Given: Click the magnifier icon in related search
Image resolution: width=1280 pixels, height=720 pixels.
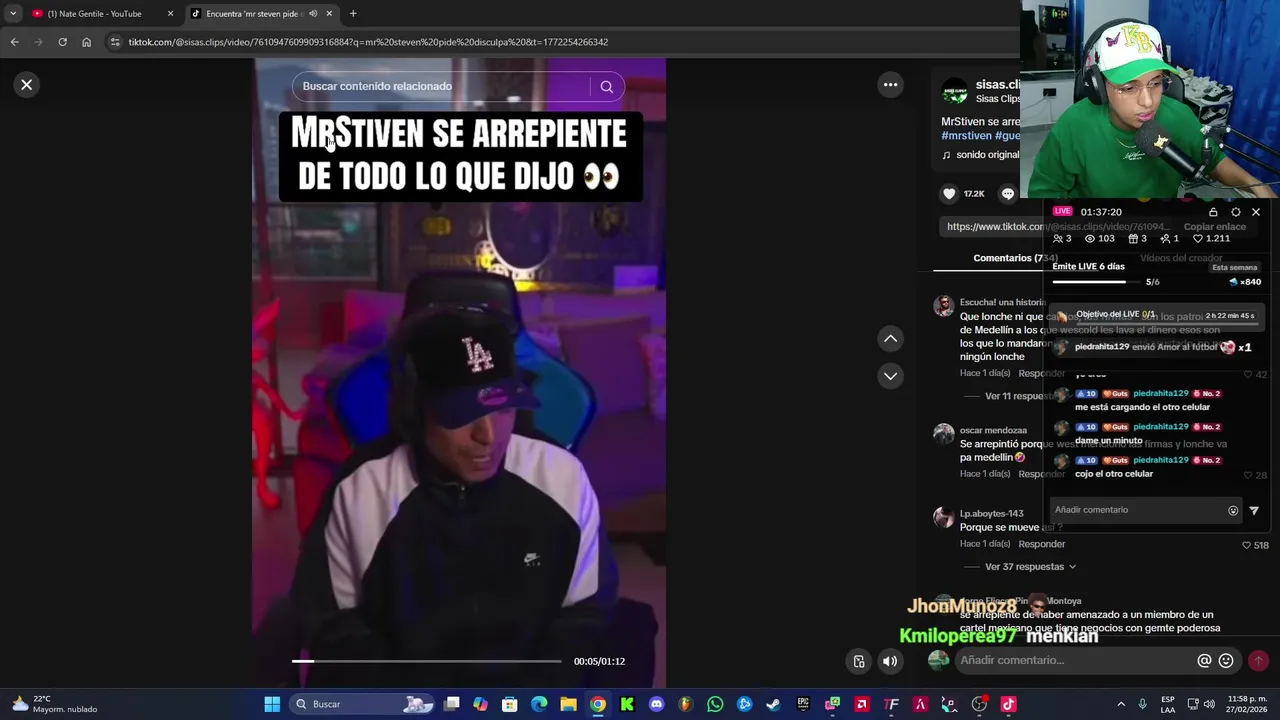Looking at the screenshot, I should point(606,86).
